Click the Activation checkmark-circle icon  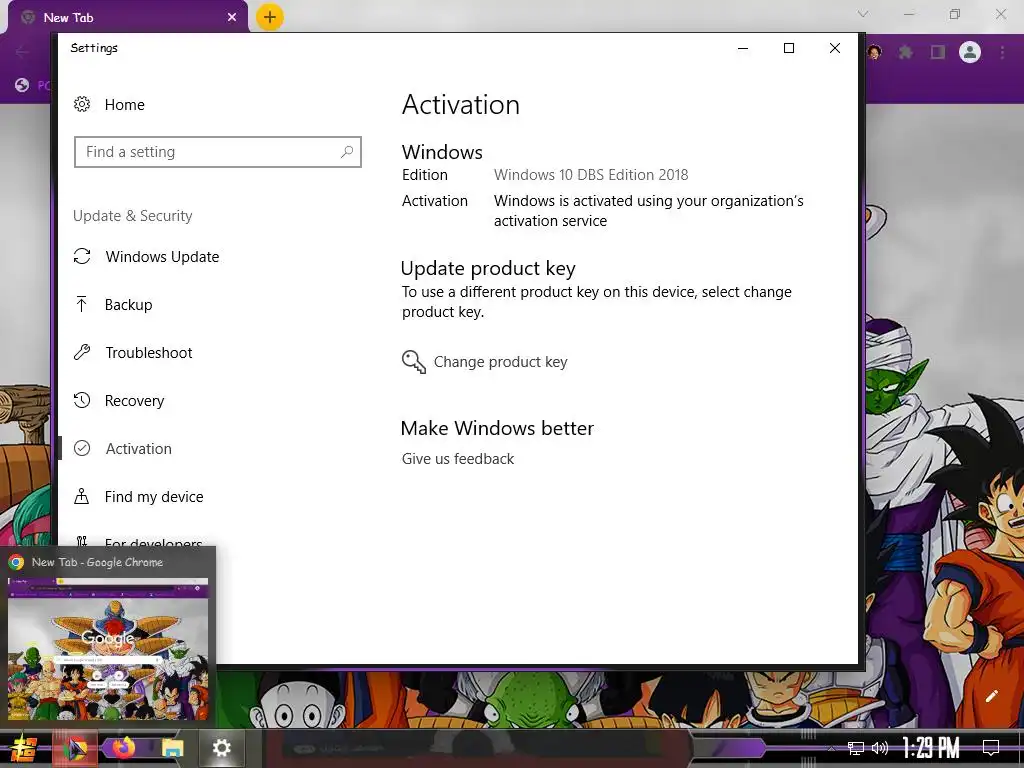[x=82, y=448]
